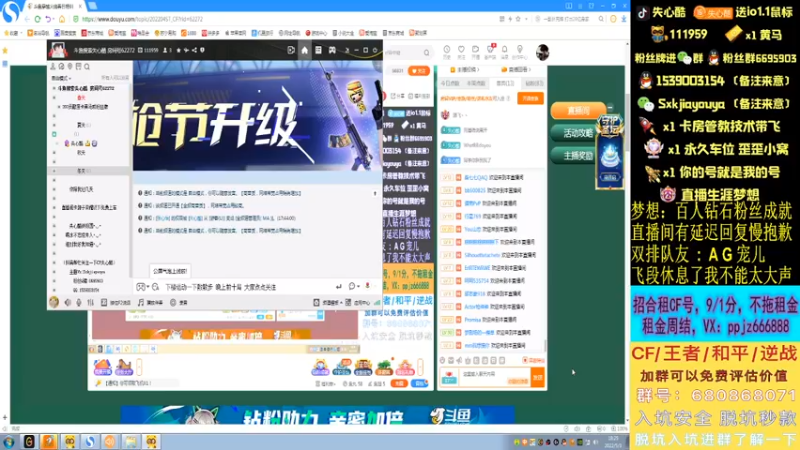The image size is (800, 450).
Task: Open the list panel icon beside YY home icon
Action: click(318, 50)
